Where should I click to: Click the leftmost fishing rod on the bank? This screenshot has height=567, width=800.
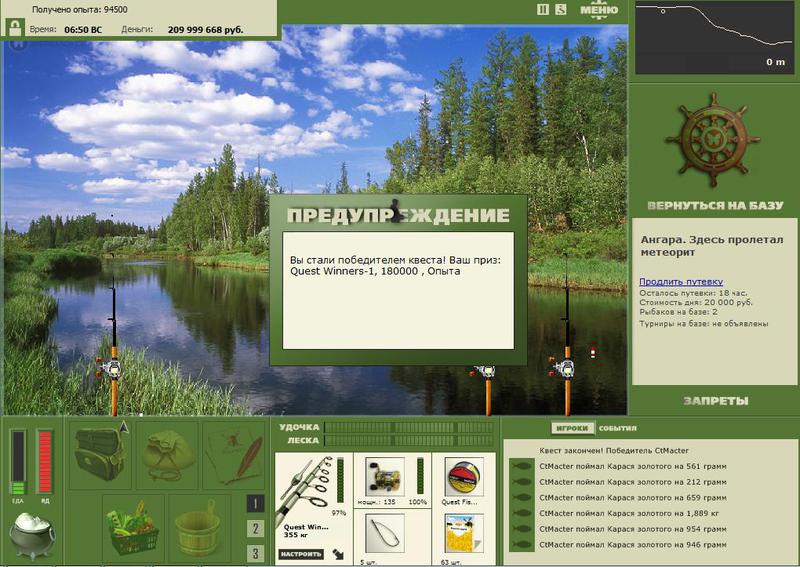113,347
